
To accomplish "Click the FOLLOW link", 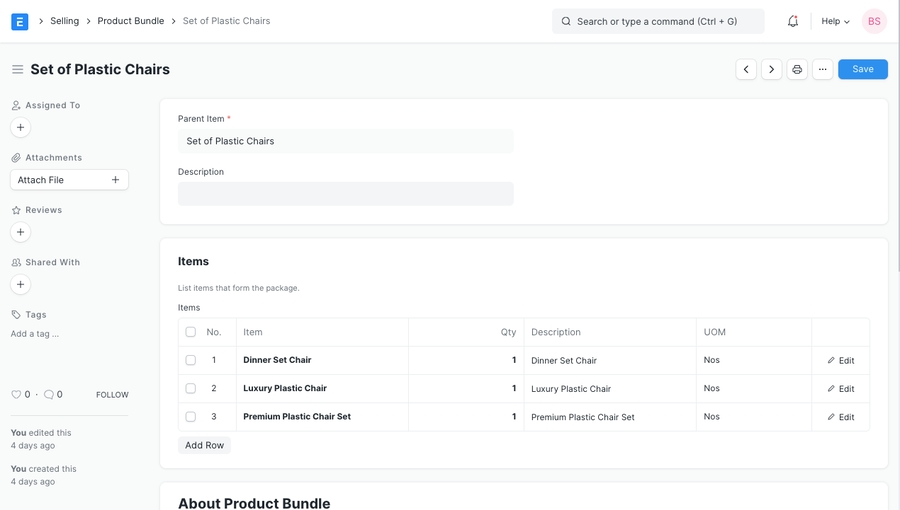I will 112,395.
